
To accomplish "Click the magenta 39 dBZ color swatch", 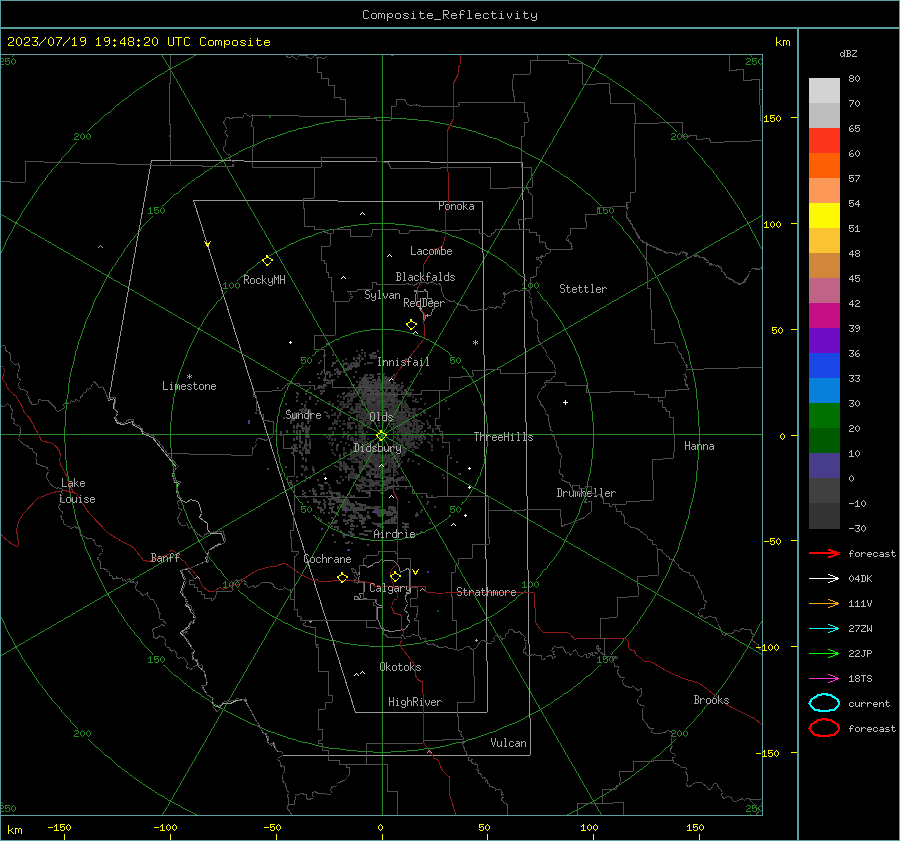I will pos(824,316).
